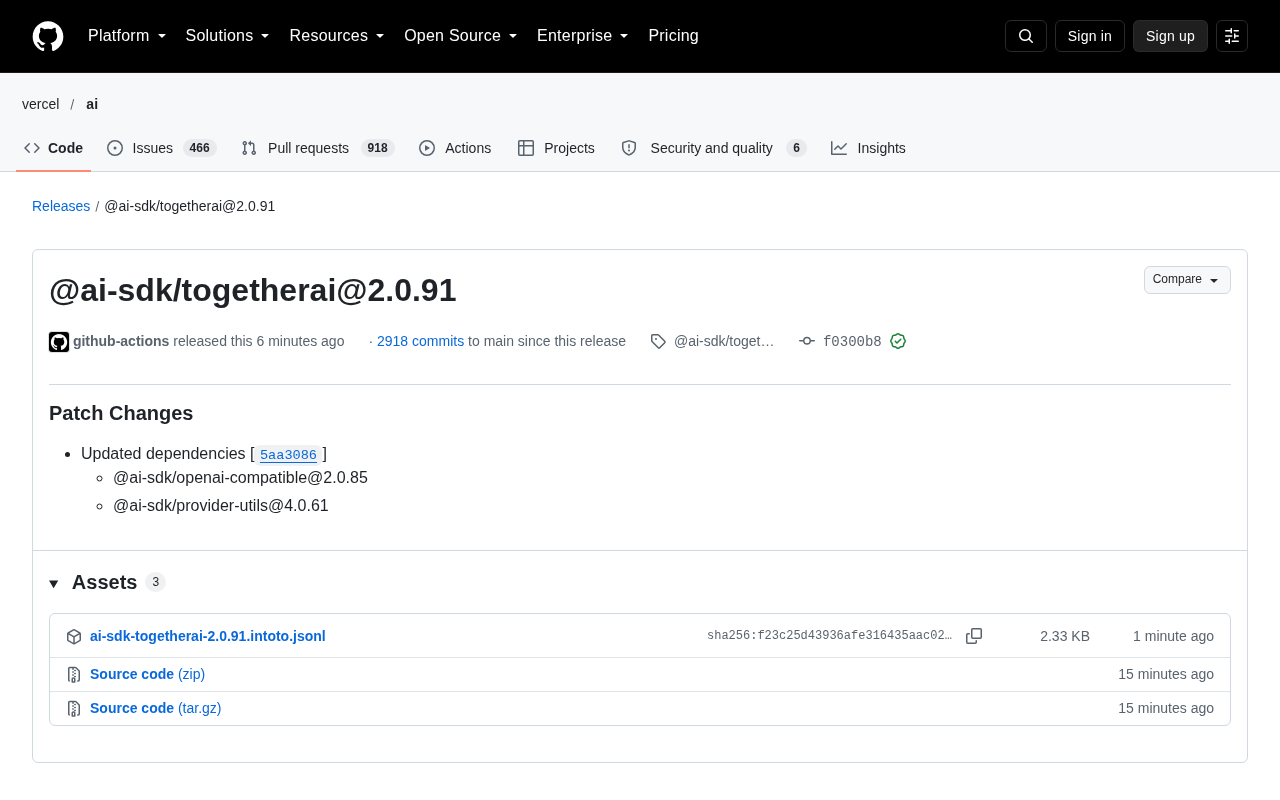1280x800 pixels.
Task: Open the Resources dropdown
Action: 337,36
